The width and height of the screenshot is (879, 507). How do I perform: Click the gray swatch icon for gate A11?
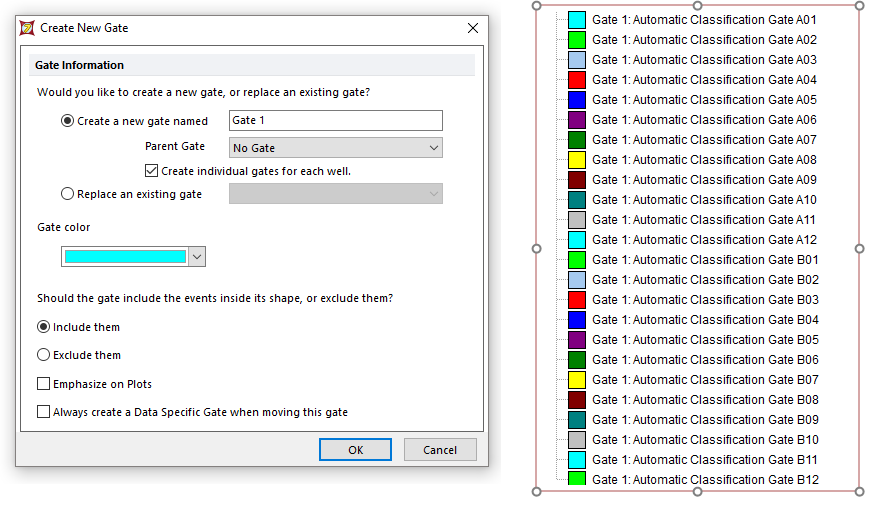(576, 220)
